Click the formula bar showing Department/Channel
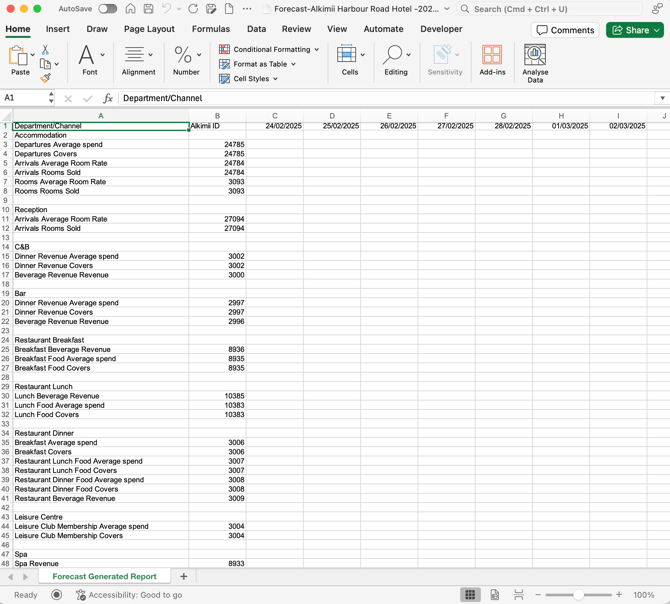Viewport: 670px width, 604px height. 387,98
